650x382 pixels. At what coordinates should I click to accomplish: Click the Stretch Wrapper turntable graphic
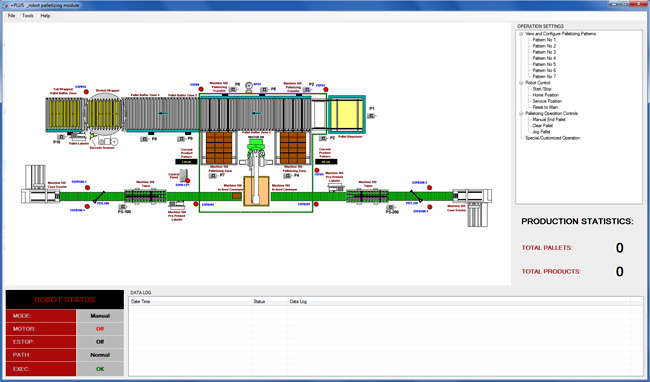point(104,114)
